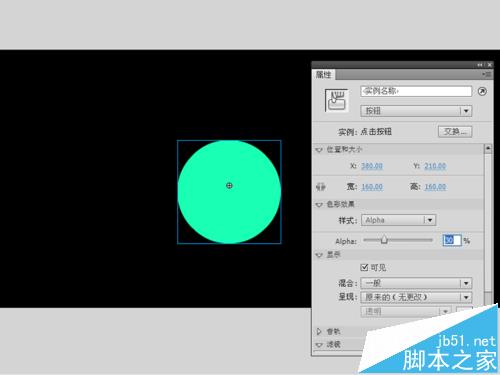Click the Alpha percentage input box

[x=452, y=240]
